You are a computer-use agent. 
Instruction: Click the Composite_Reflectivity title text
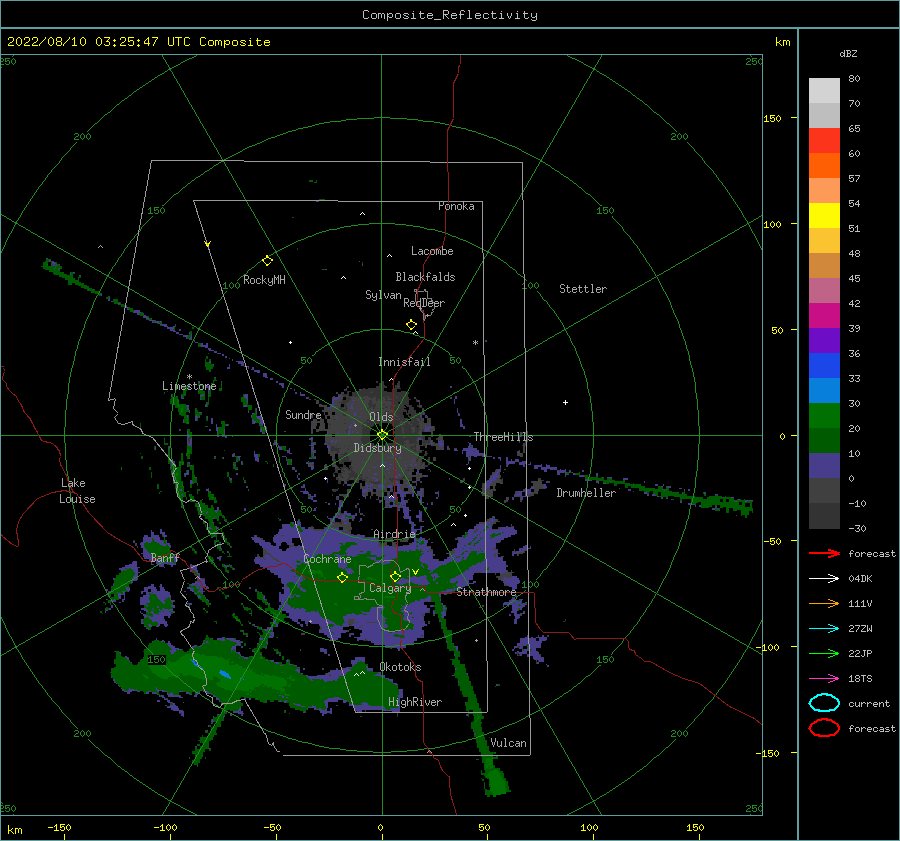449,15
